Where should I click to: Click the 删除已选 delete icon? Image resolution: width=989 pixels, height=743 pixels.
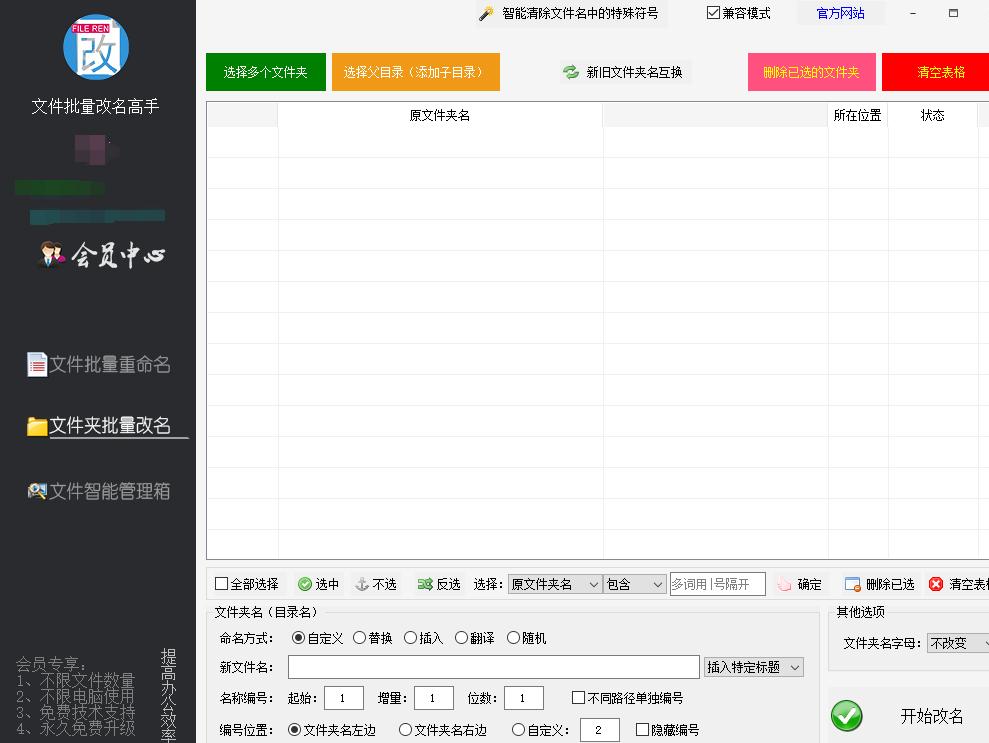(x=851, y=584)
